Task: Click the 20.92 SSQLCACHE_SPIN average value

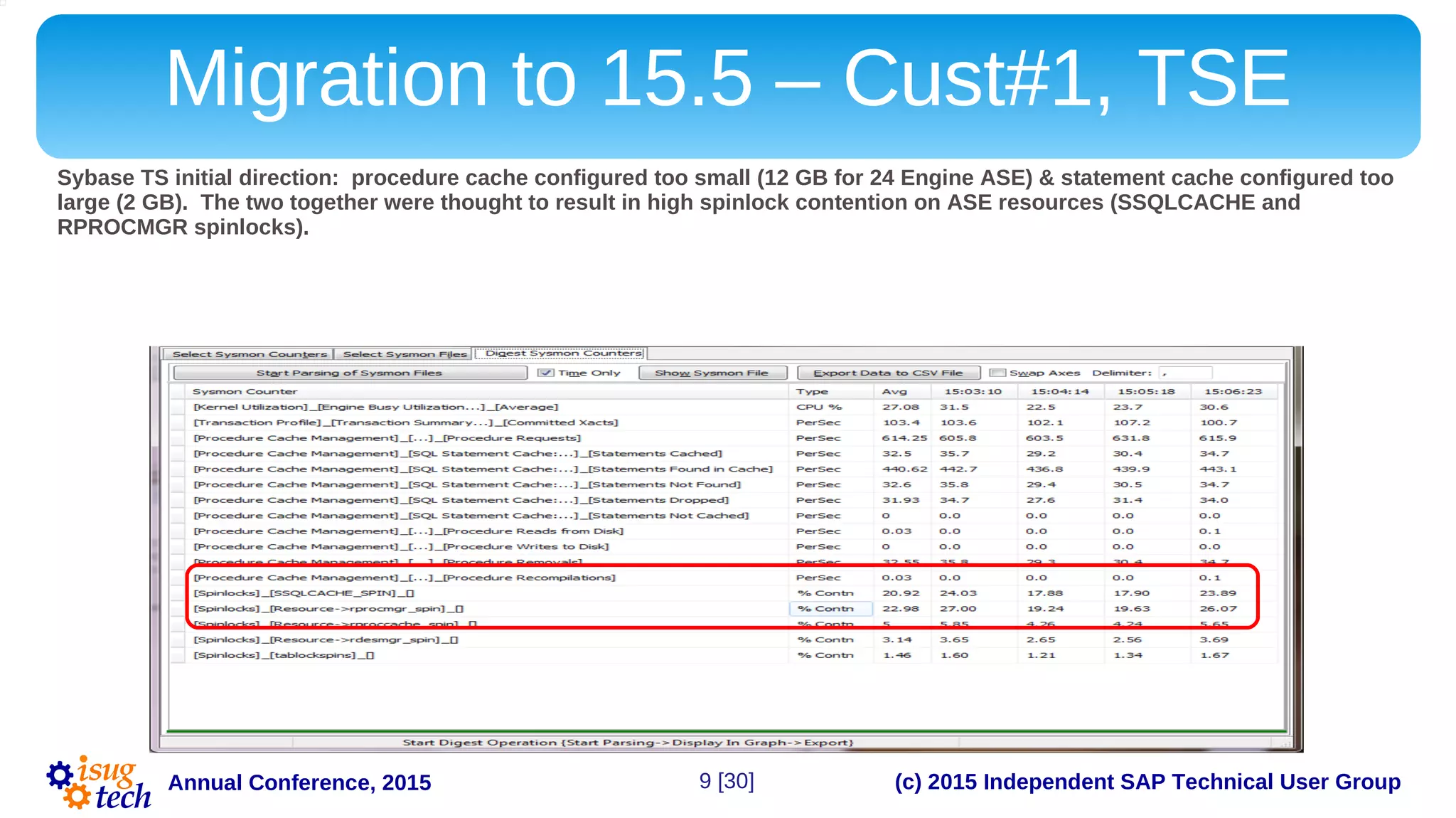Action: (901, 593)
